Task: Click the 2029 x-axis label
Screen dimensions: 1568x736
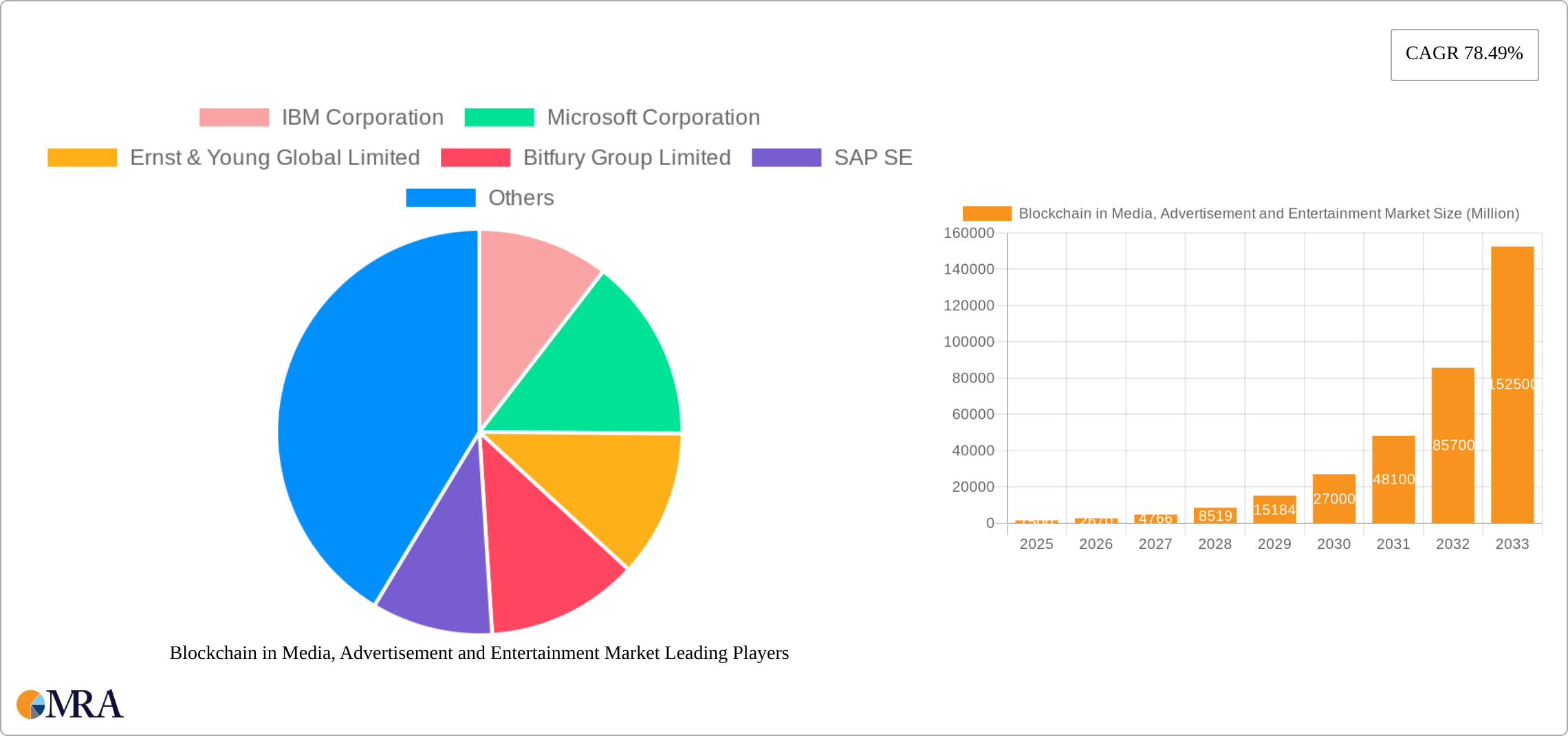Action: [x=1274, y=544]
